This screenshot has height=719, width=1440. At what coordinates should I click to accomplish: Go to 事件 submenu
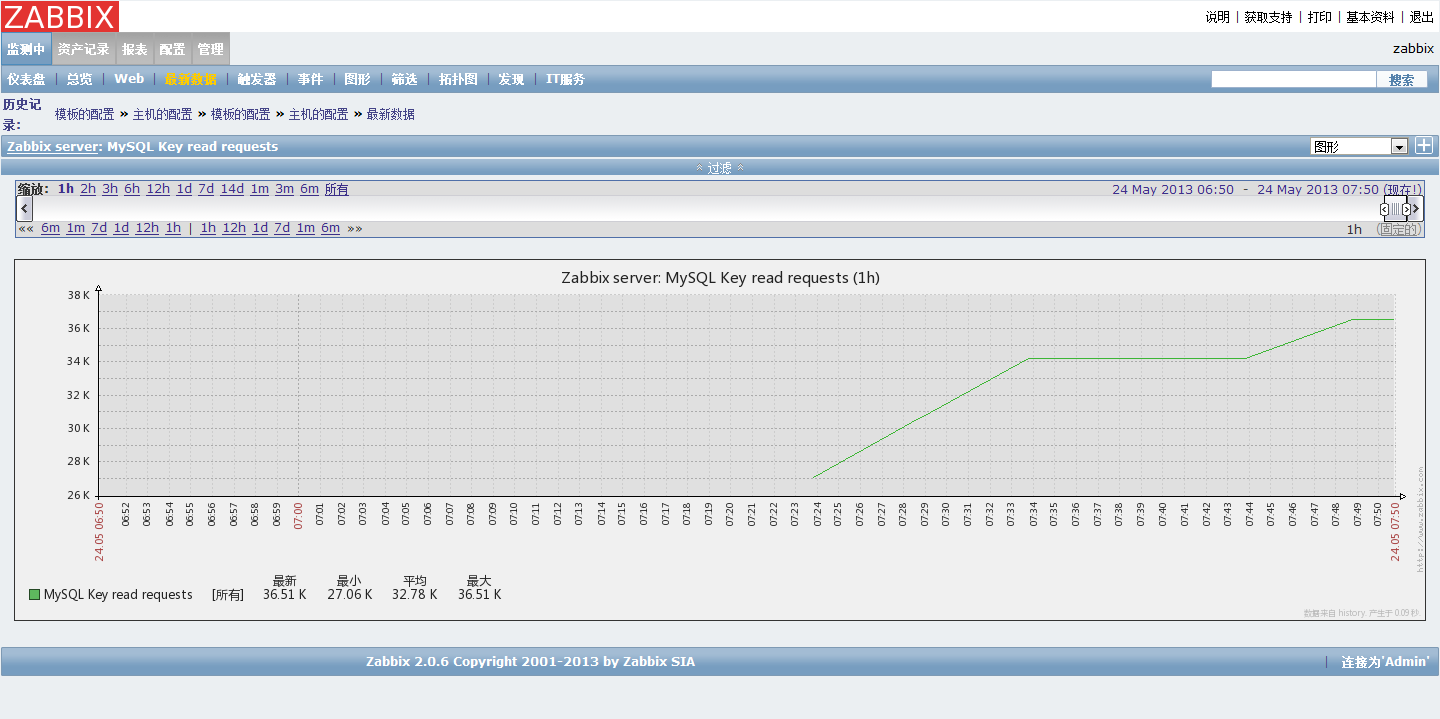310,79
